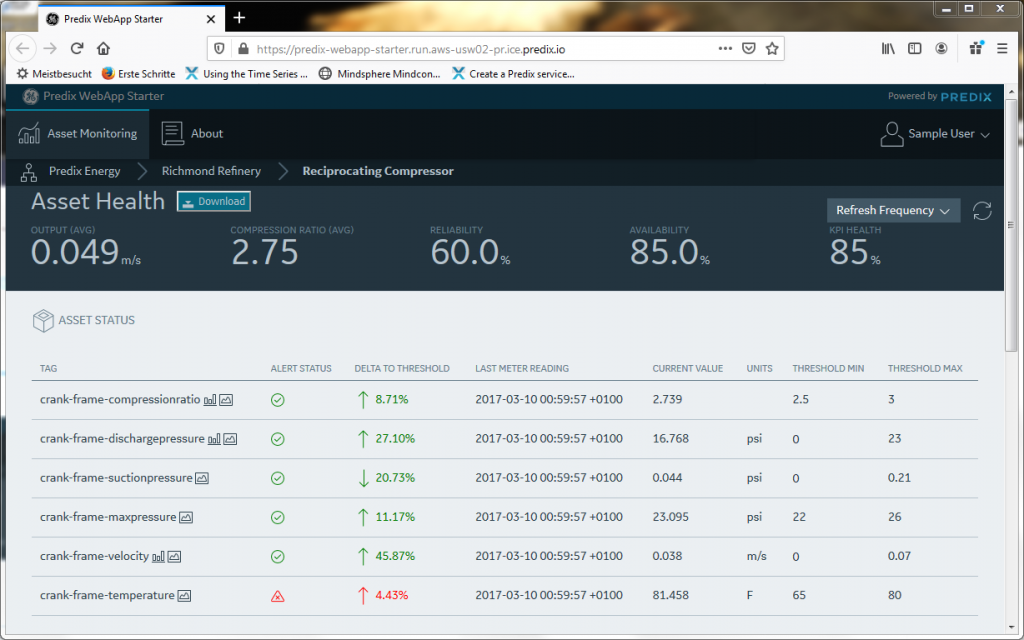Open chart icon for crank-frame-temperature

[185, 596]
